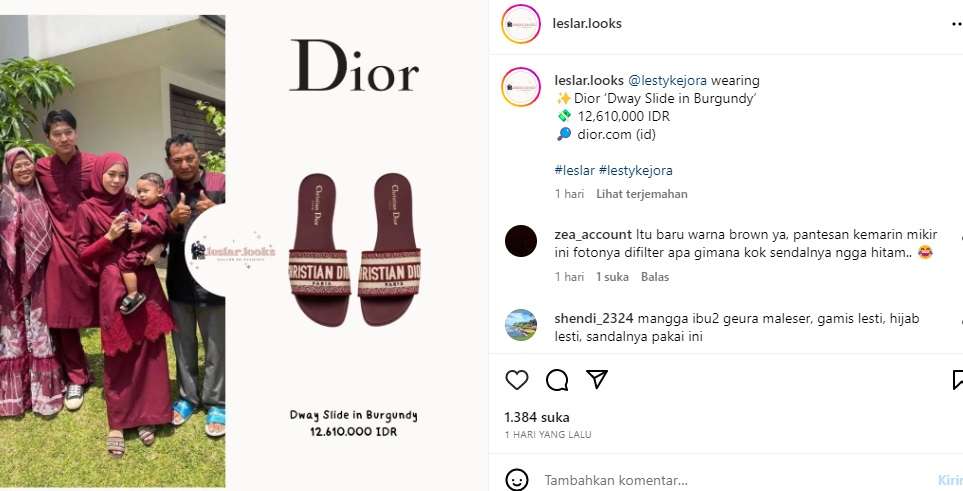Save post with bookmark icon

[x=957, y=380]
